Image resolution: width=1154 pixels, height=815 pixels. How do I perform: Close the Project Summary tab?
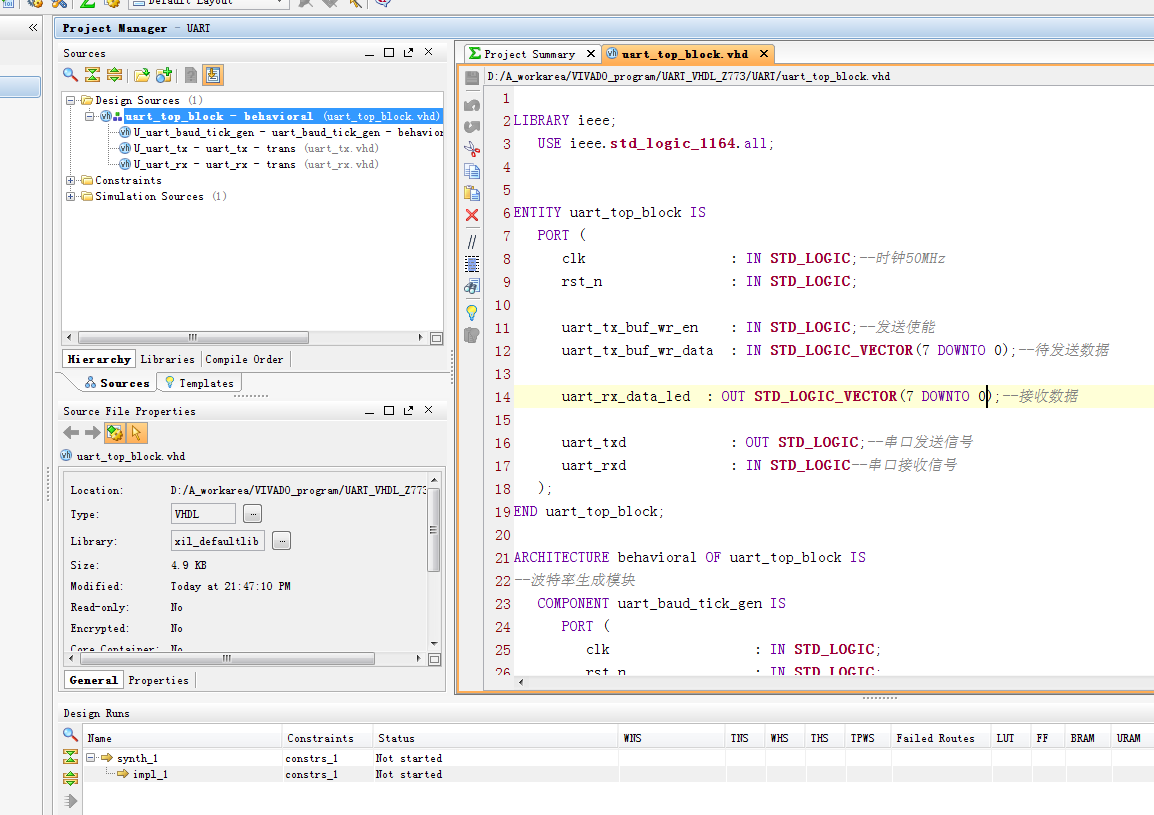[590, 54]
